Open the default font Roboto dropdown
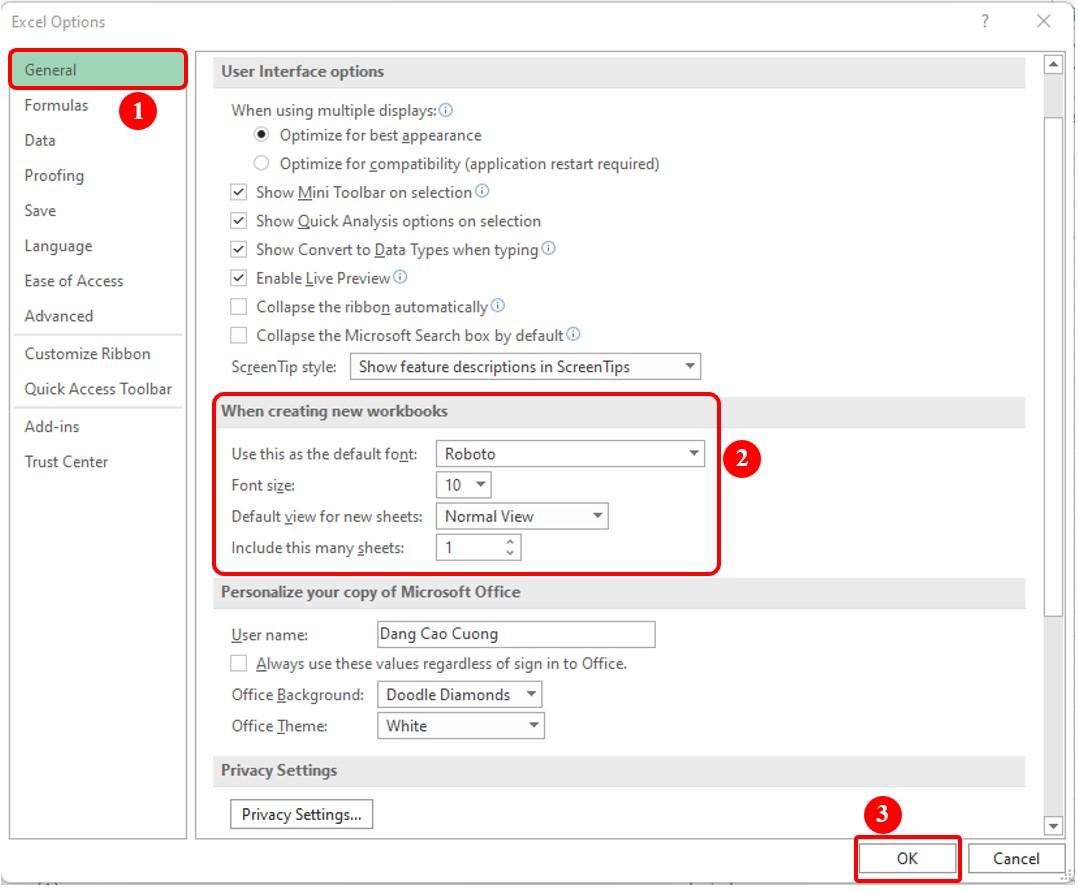Image resolution: width=1078 pixels, height=891 pixels. [x=570, y=453]
